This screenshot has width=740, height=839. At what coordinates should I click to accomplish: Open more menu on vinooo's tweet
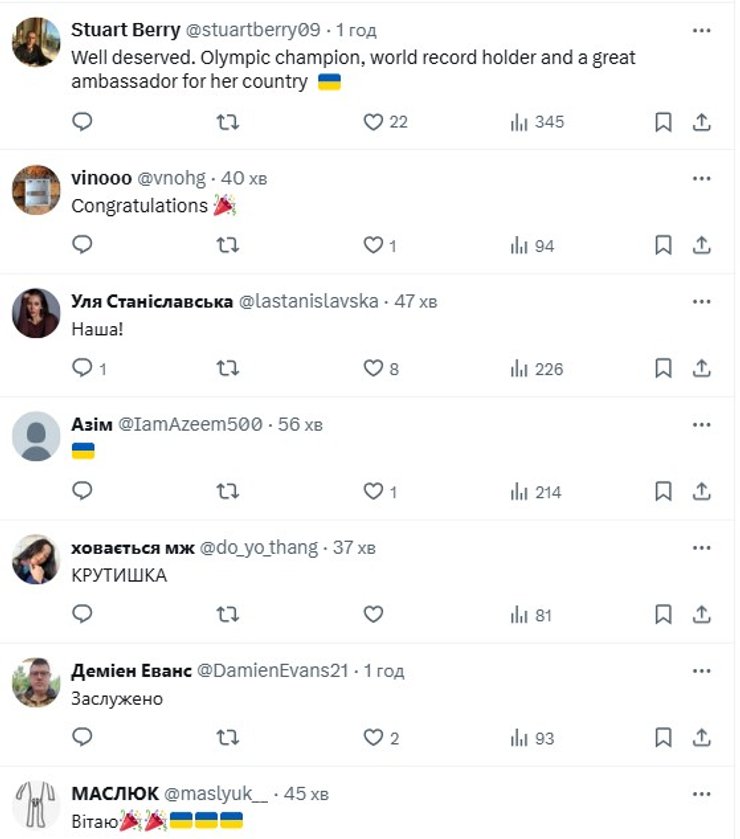702,178
